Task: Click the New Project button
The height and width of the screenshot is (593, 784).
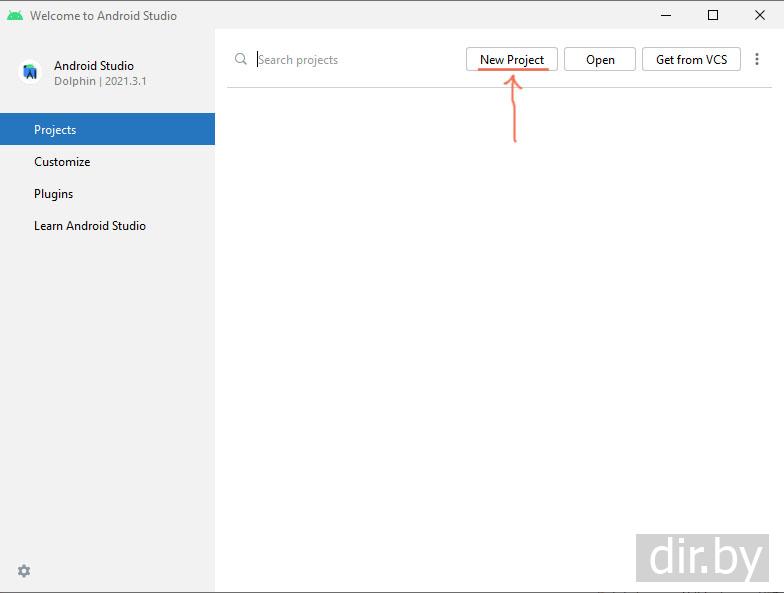Action: (511, 60)
